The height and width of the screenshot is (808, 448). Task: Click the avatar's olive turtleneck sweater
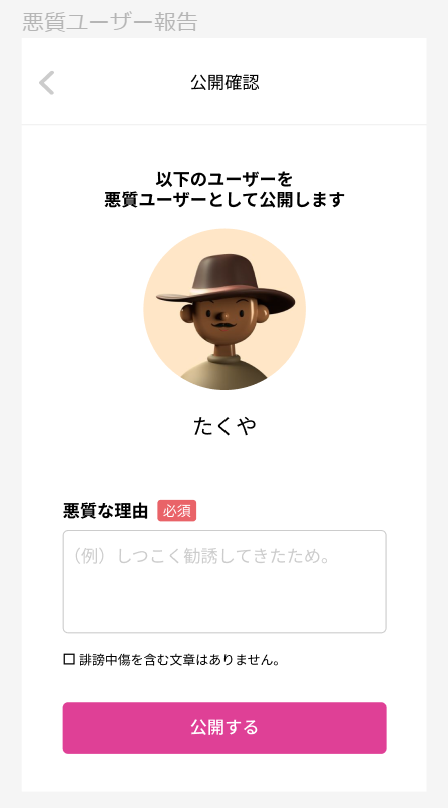point(224,372)
